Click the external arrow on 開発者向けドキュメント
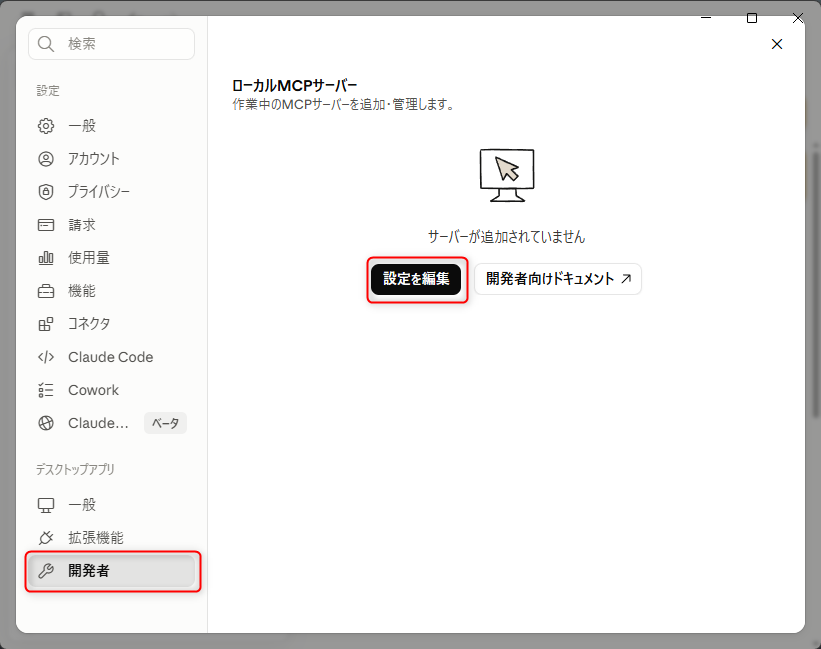The height and width of the screenshot is (649, 821). click(x=626, y=279)
